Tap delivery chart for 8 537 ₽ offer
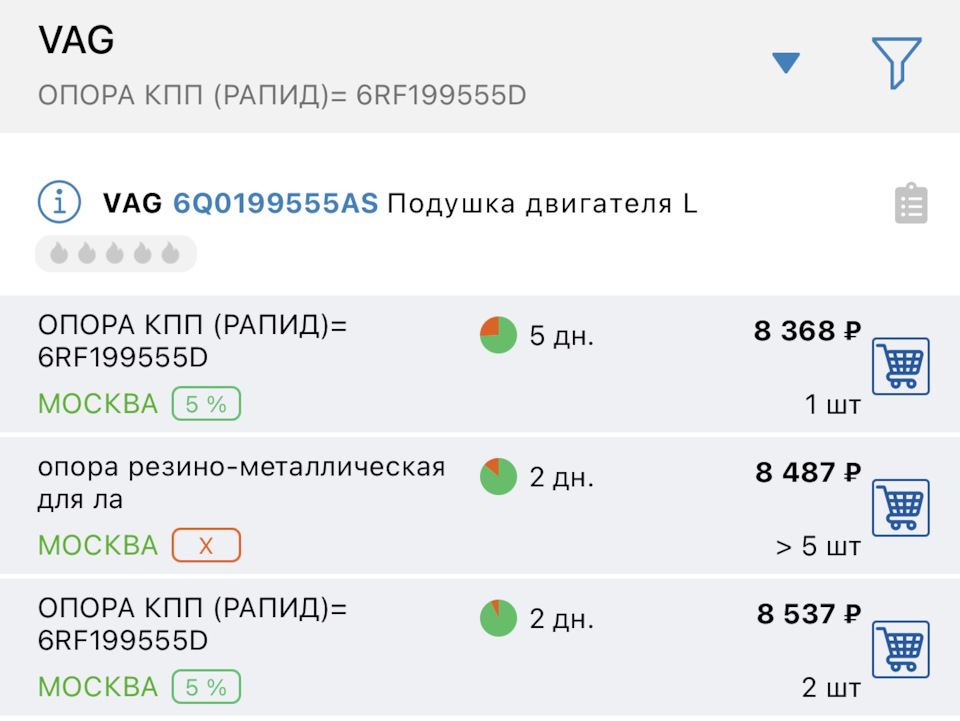The width and height of the screenshot is (960, 721). pyautogui.click(x=498, y=618)
